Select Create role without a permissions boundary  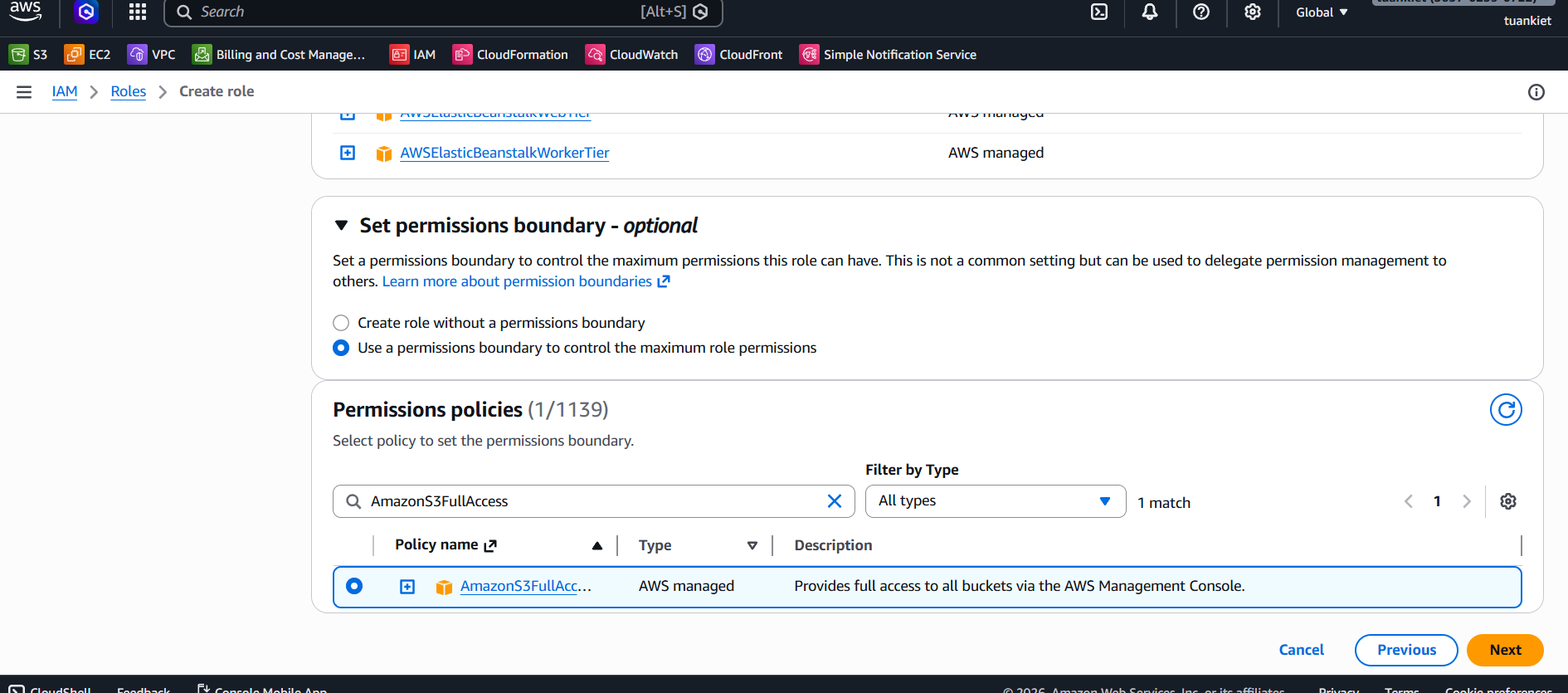(341, 323)
